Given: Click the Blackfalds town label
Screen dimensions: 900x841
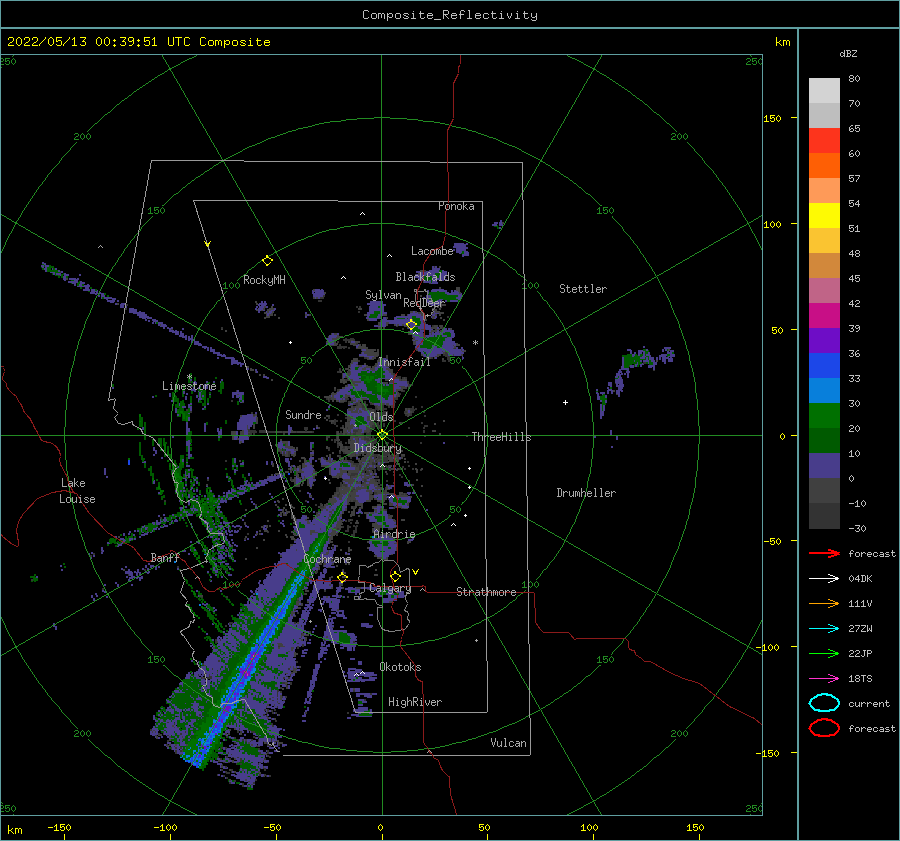Looking at the screenshot, I should click(425, 277).
